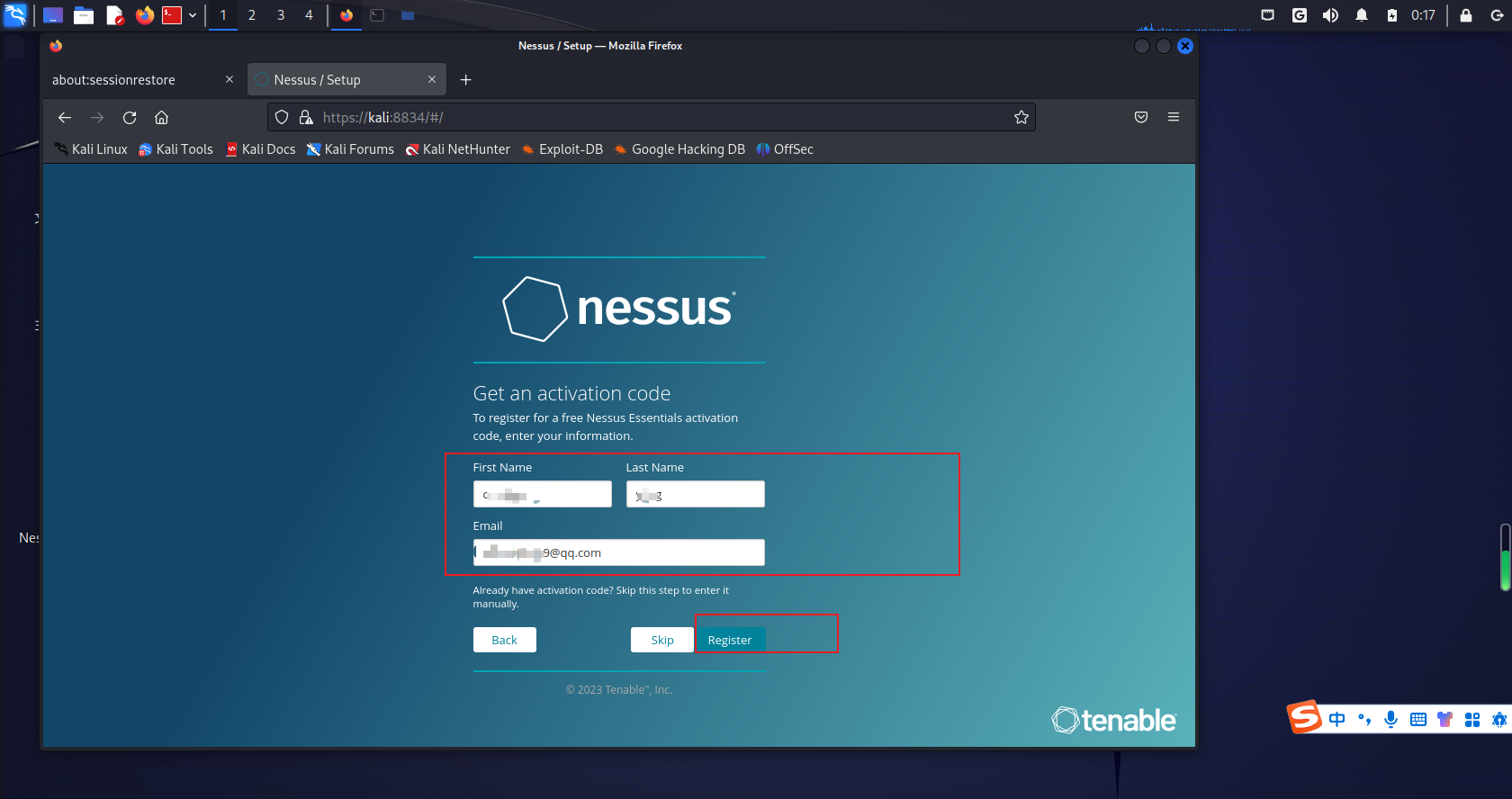Open the toolbox grid icon in IME bar

[1472, 720]
